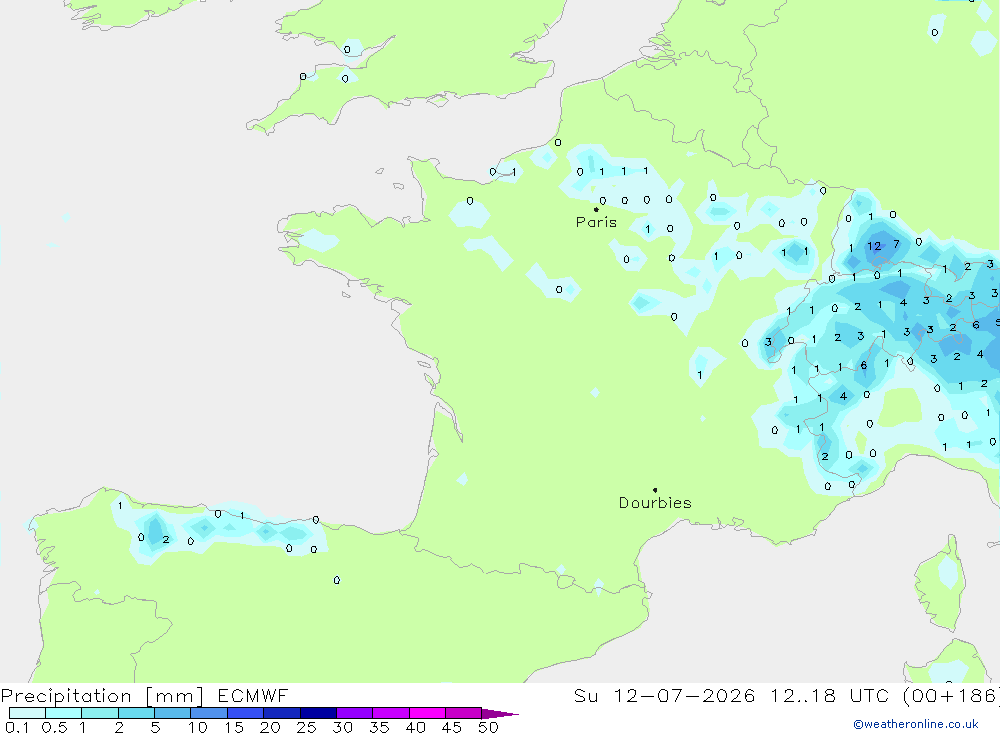
Task: Click the '12' precipitation value on map
Action: (874, 246)
